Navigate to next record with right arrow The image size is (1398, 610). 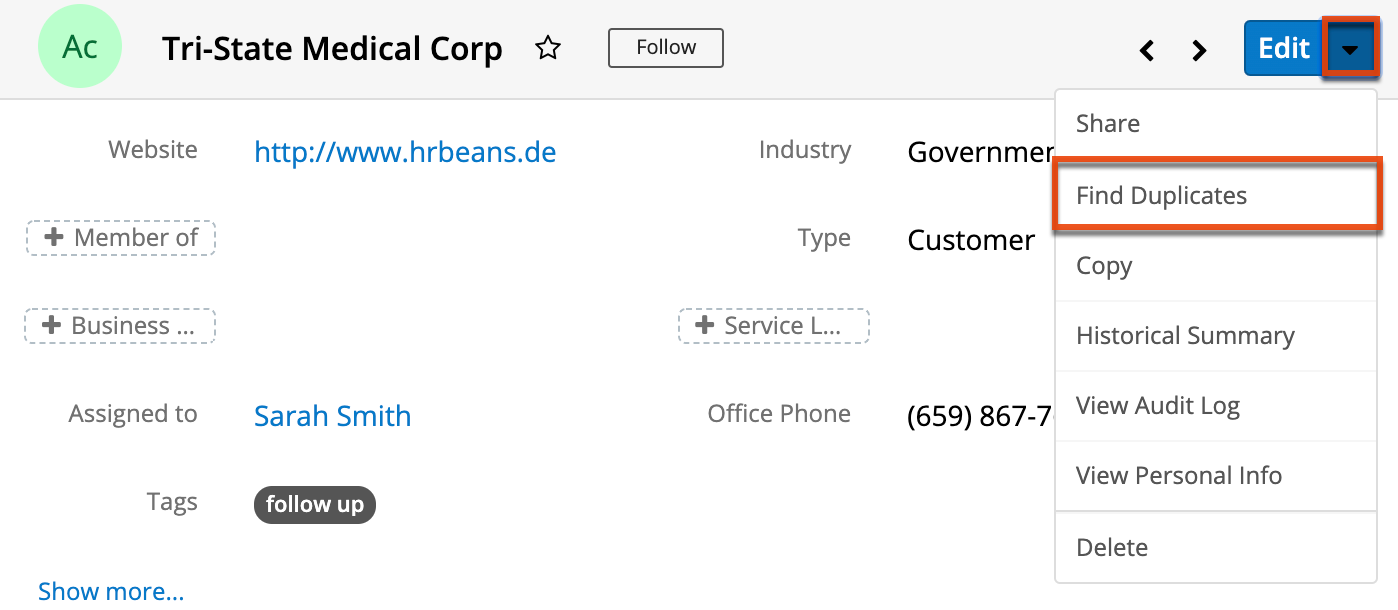point(1199,49)
